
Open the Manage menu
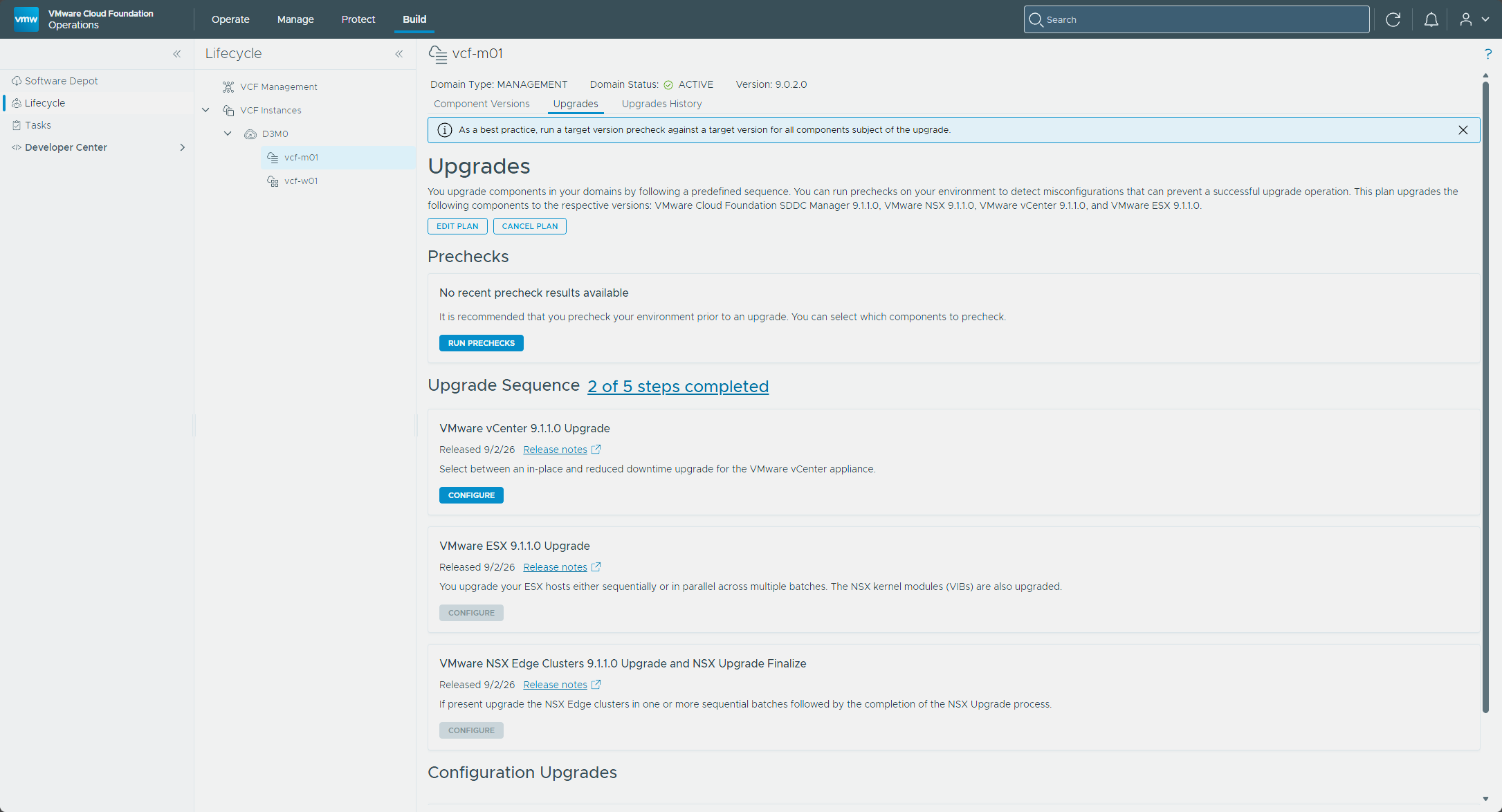[x=295, y=19]
